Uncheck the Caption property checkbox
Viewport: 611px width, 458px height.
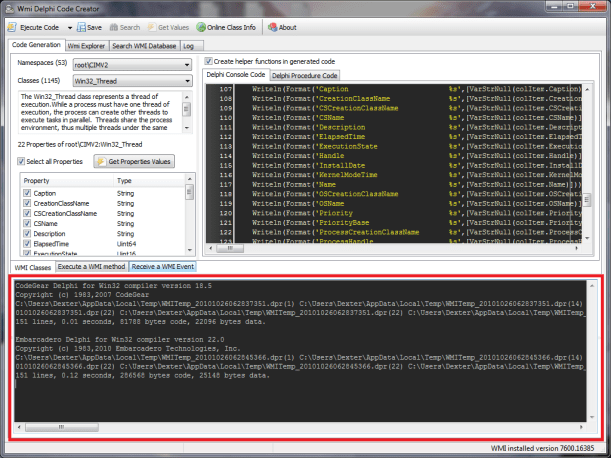[x=27, y=192]
